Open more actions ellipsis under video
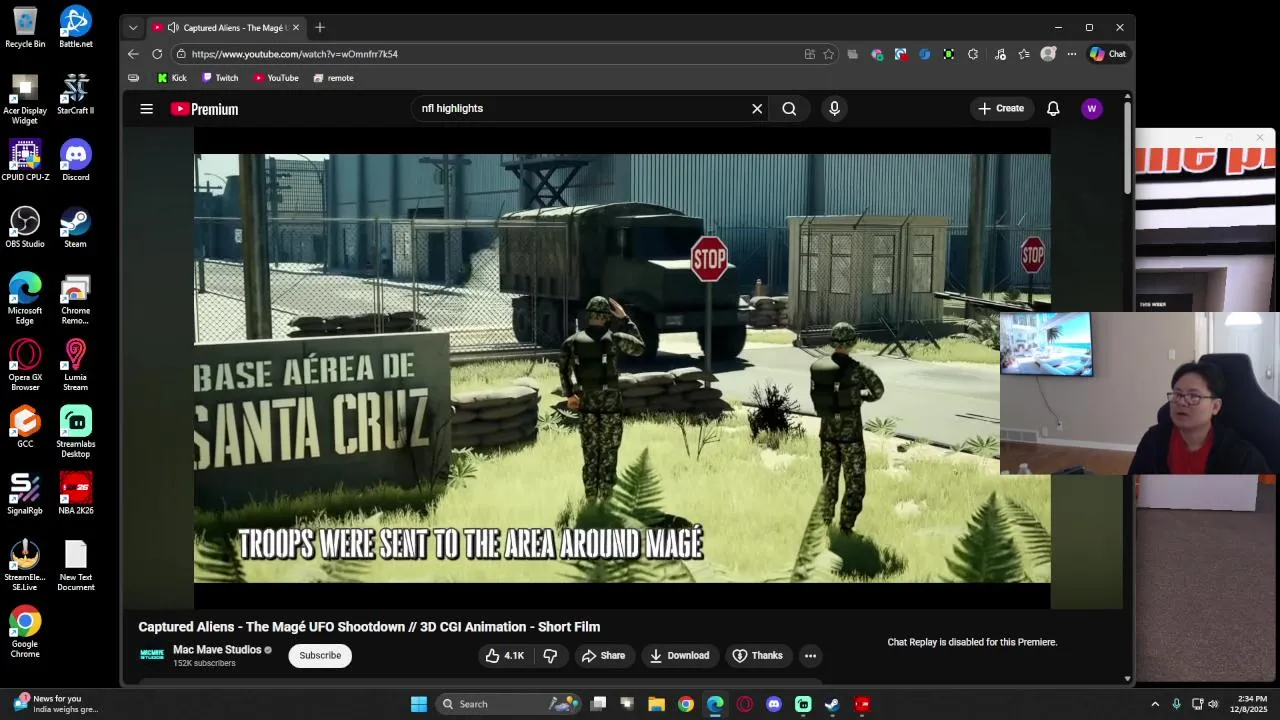This screenshot has height=720, width=1280. [x=811, y=656]
